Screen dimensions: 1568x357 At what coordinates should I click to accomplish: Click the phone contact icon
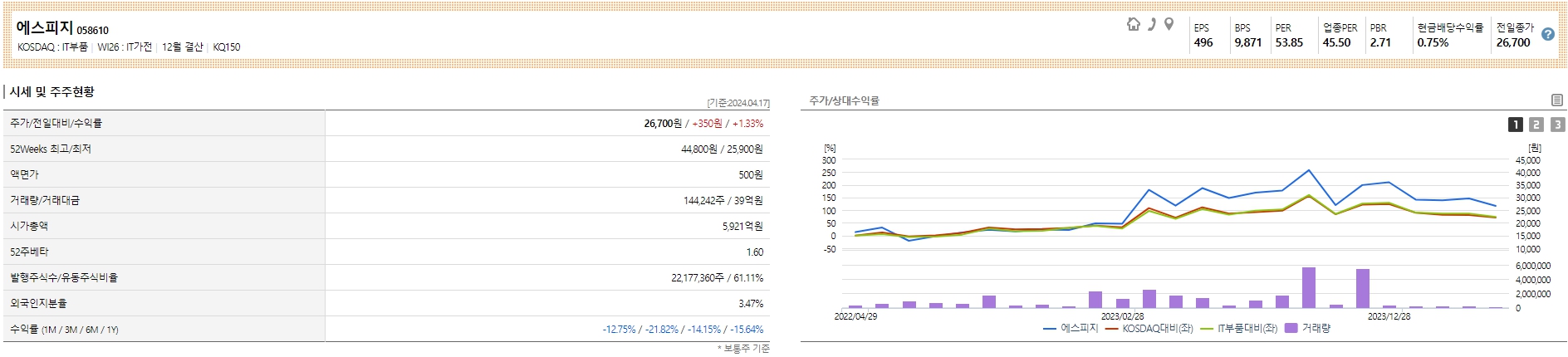pyautogui.click(x=1152, y=24)
